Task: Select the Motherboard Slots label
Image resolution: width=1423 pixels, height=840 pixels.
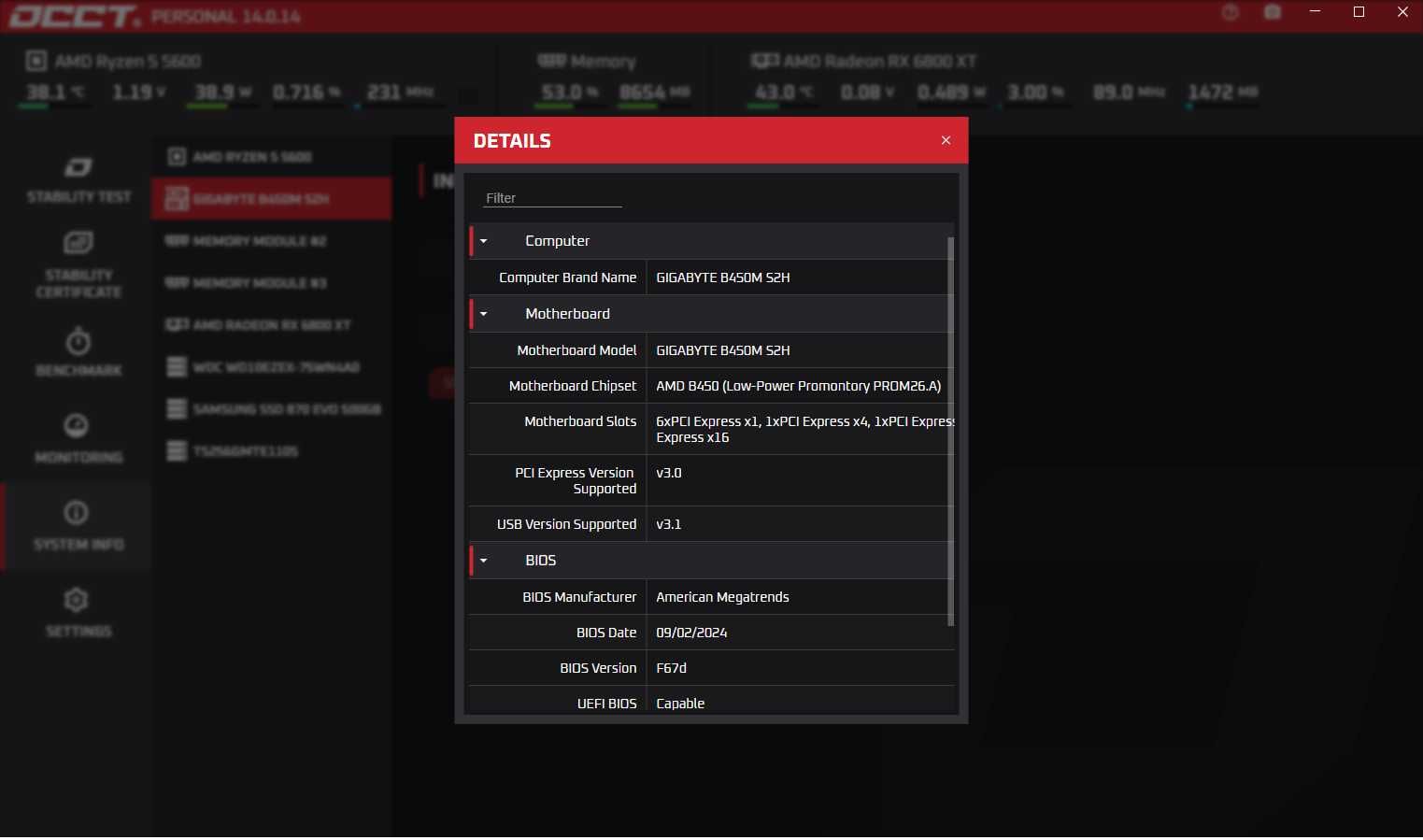Action: 580,421
